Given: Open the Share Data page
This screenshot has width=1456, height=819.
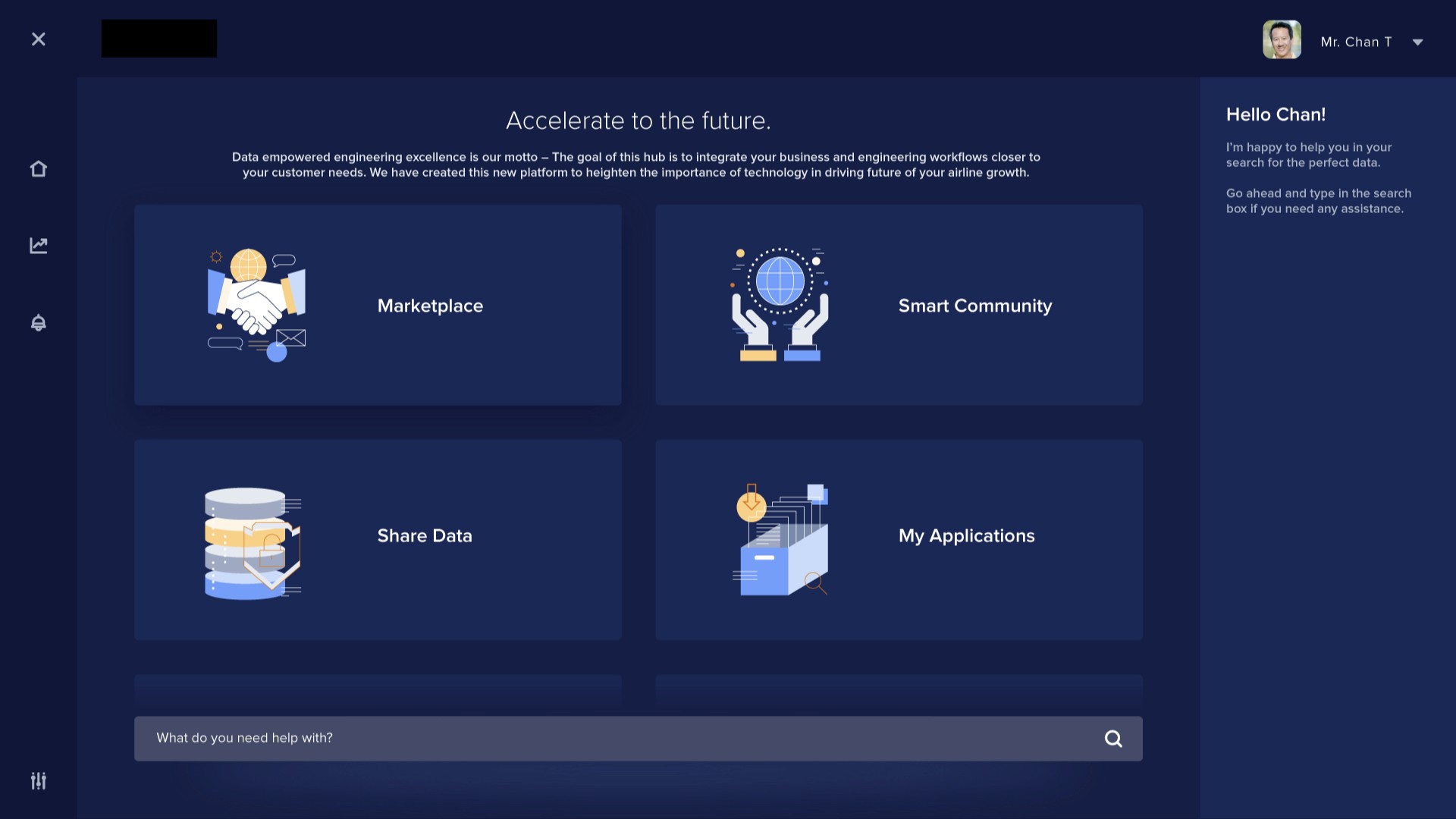Looking at the screenshot, I should point(424,535).
